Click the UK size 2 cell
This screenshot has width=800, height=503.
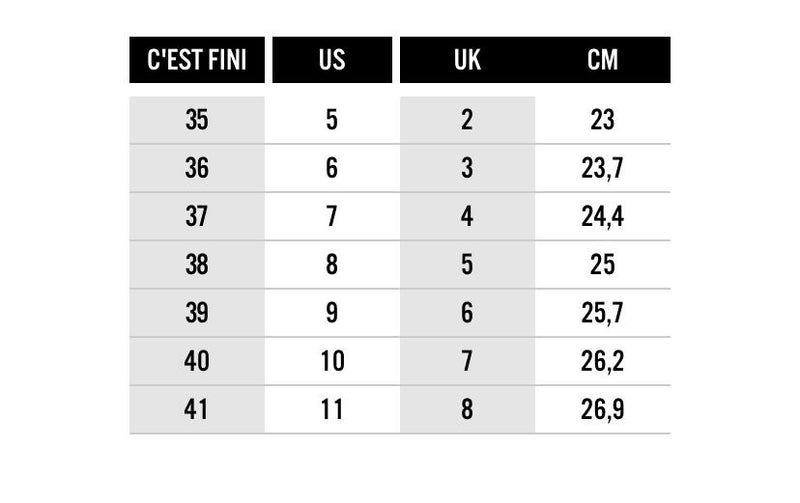click(466, 120)
